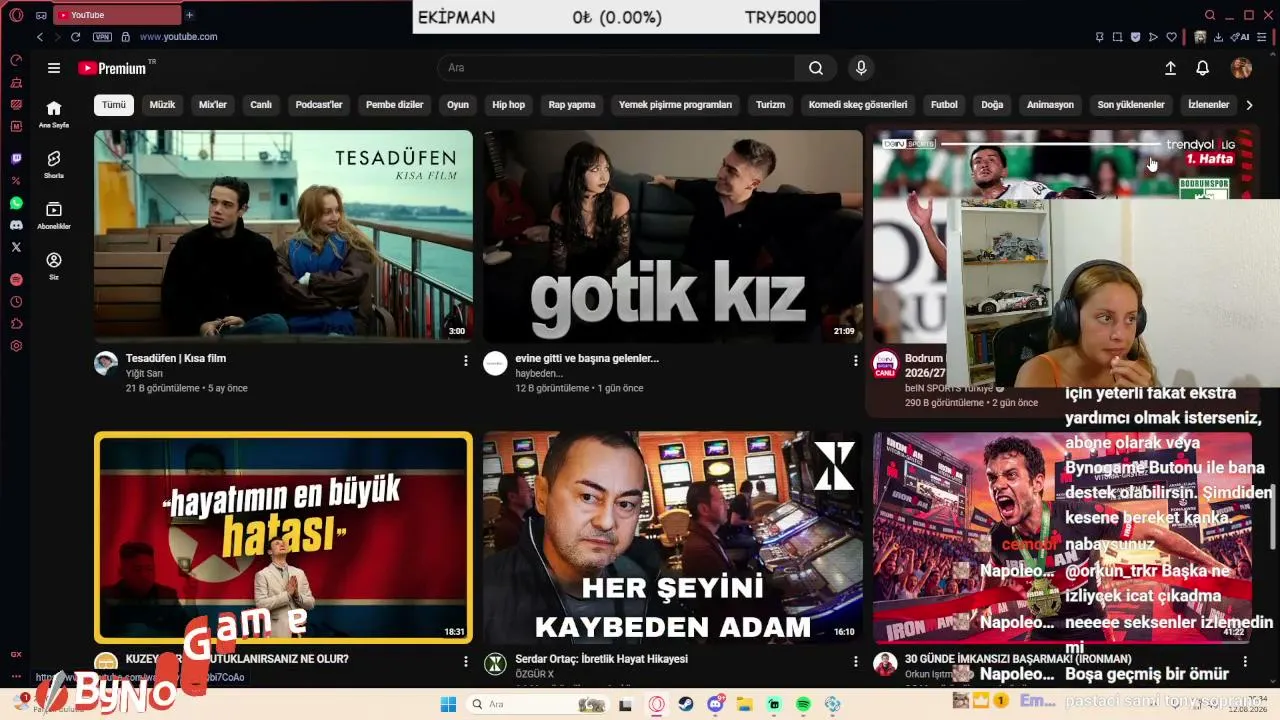Open the Siz profile sidebar item

pos(54,265)
